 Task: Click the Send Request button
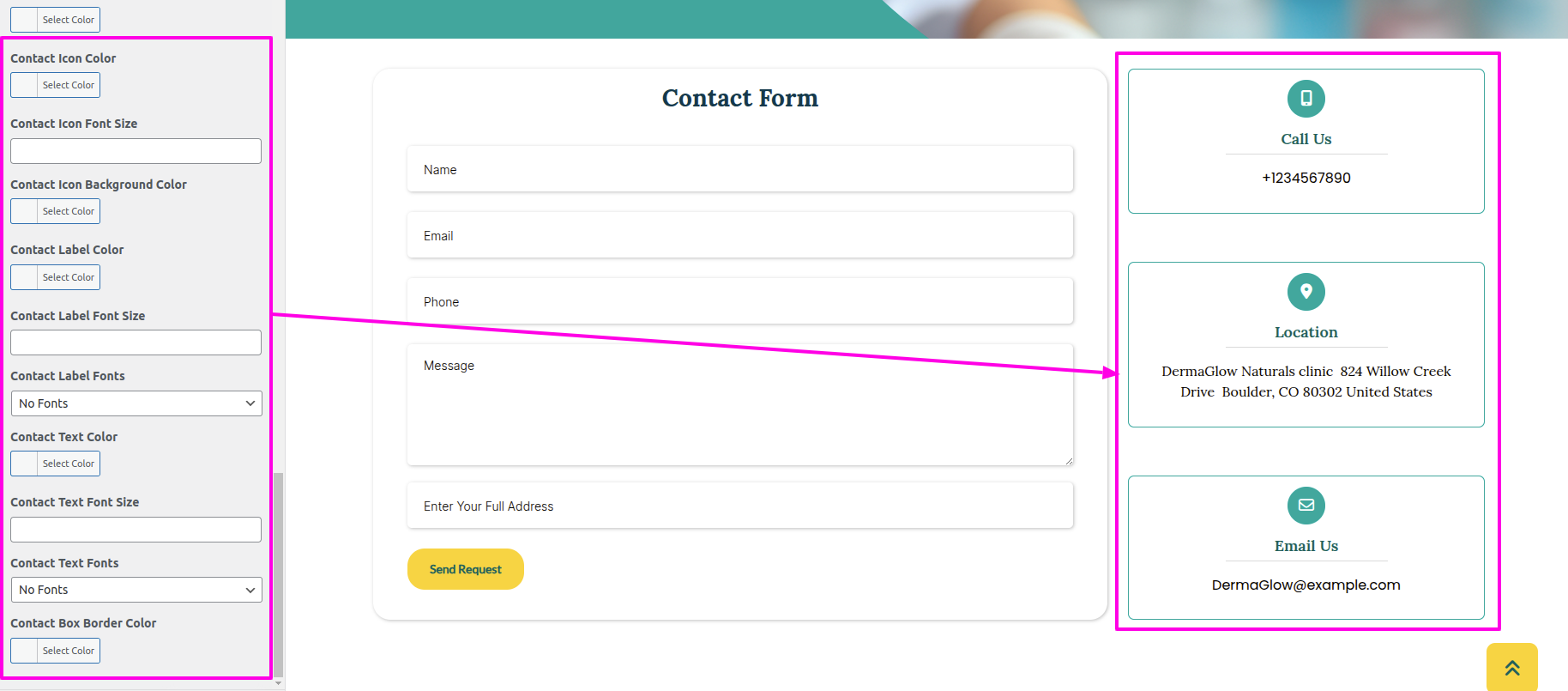465,569
